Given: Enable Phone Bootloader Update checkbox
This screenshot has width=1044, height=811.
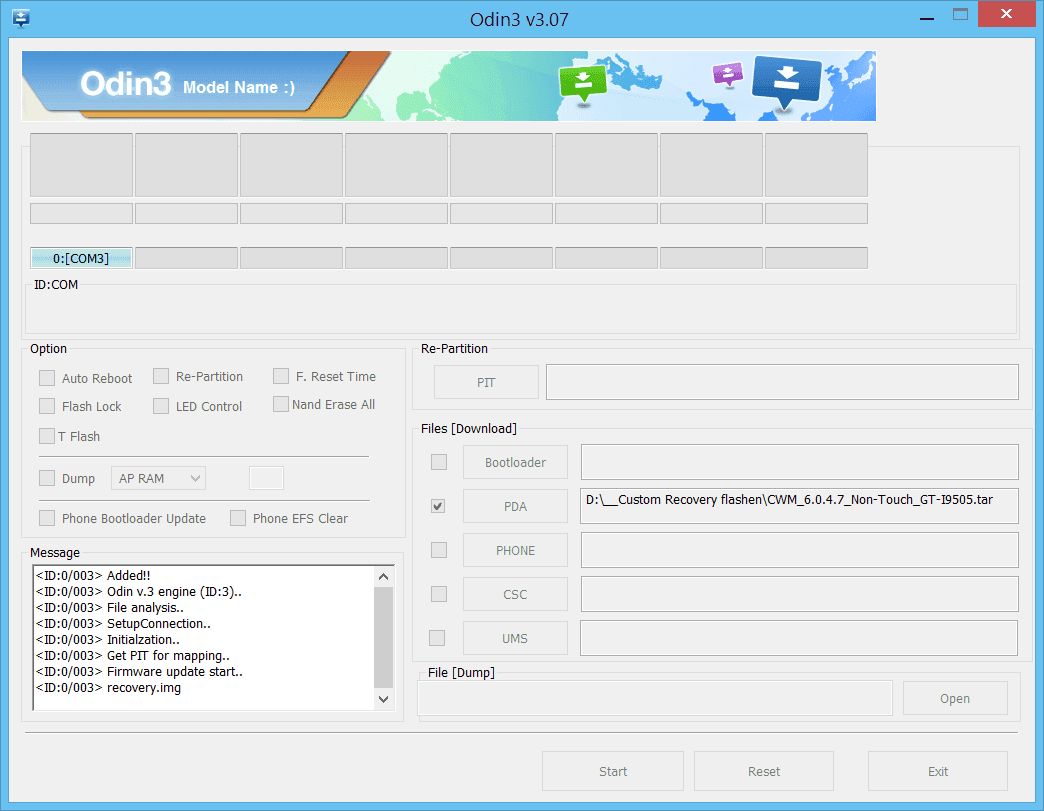Looking at the screenshot, I should pos(47,518).
